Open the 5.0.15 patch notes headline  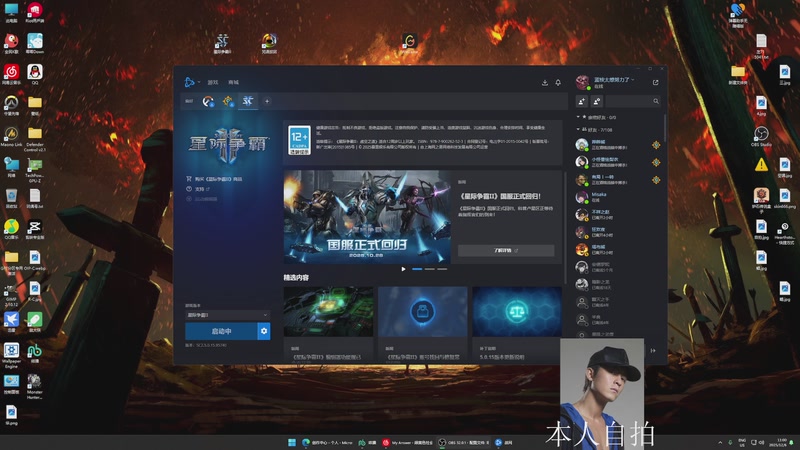tap(502, 357)
